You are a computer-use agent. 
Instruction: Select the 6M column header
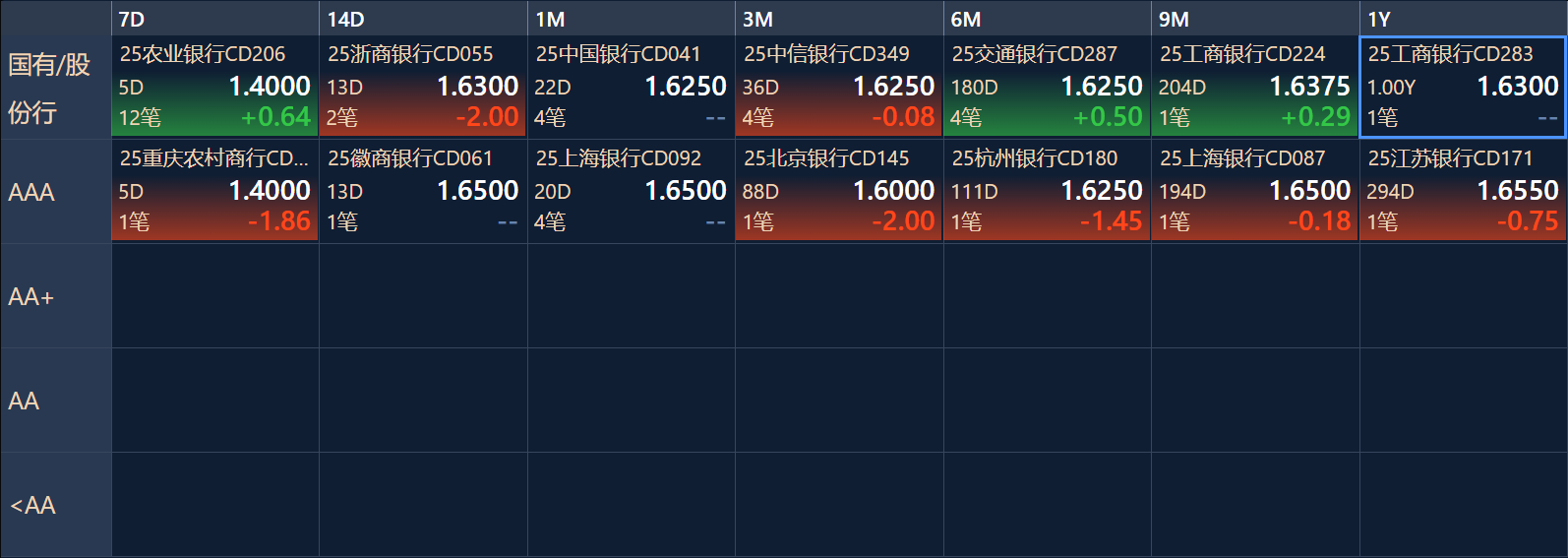1047,19
